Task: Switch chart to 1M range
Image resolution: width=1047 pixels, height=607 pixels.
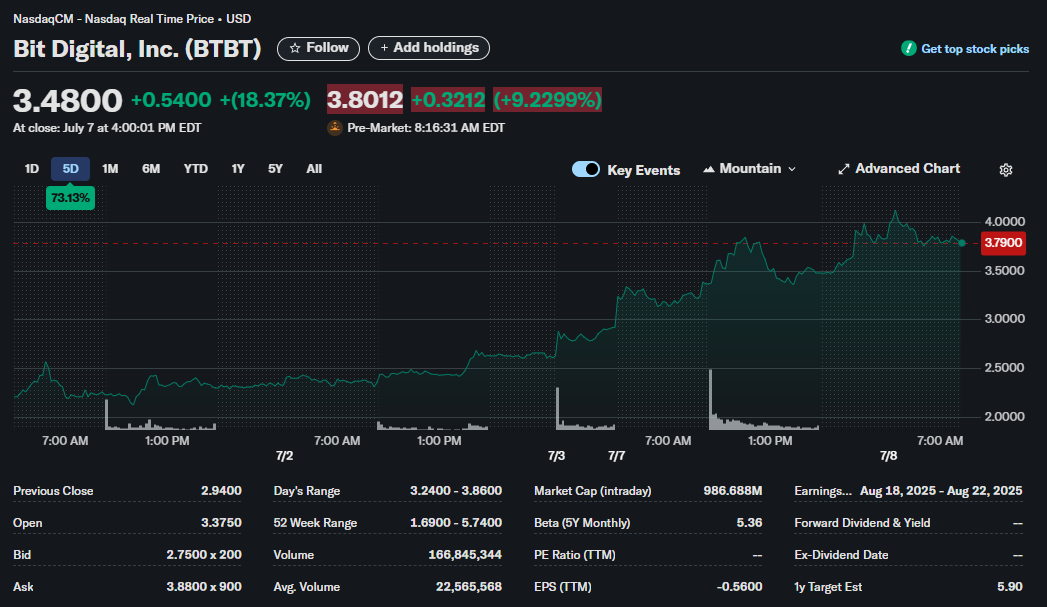Action: [x=110, y=169]
